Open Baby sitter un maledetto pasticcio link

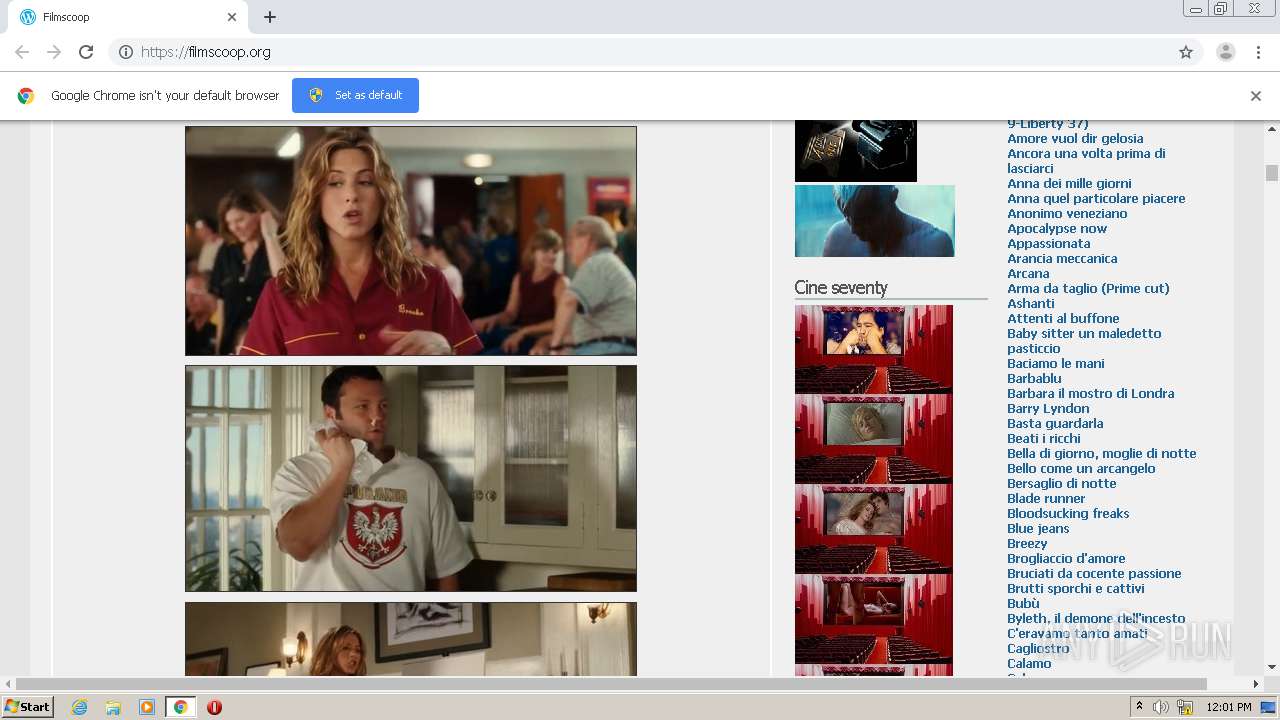point(1084,341)
